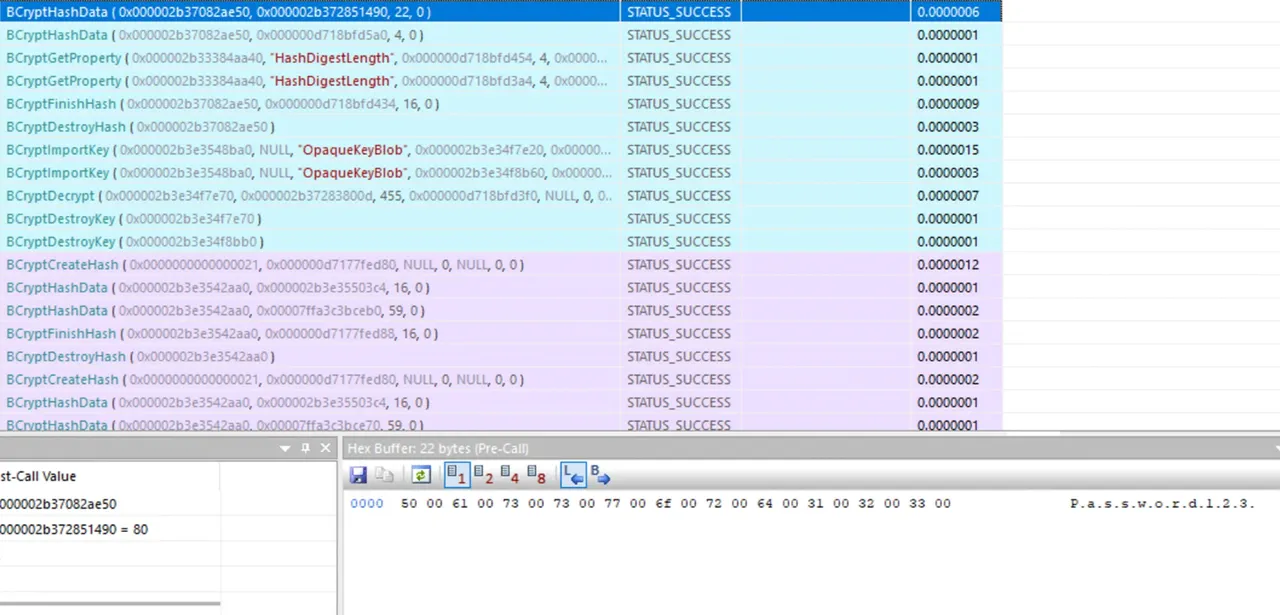Select the BCryptDecrypt API call row
This screenshot has height=615, width=1280.
coord(501,196)
